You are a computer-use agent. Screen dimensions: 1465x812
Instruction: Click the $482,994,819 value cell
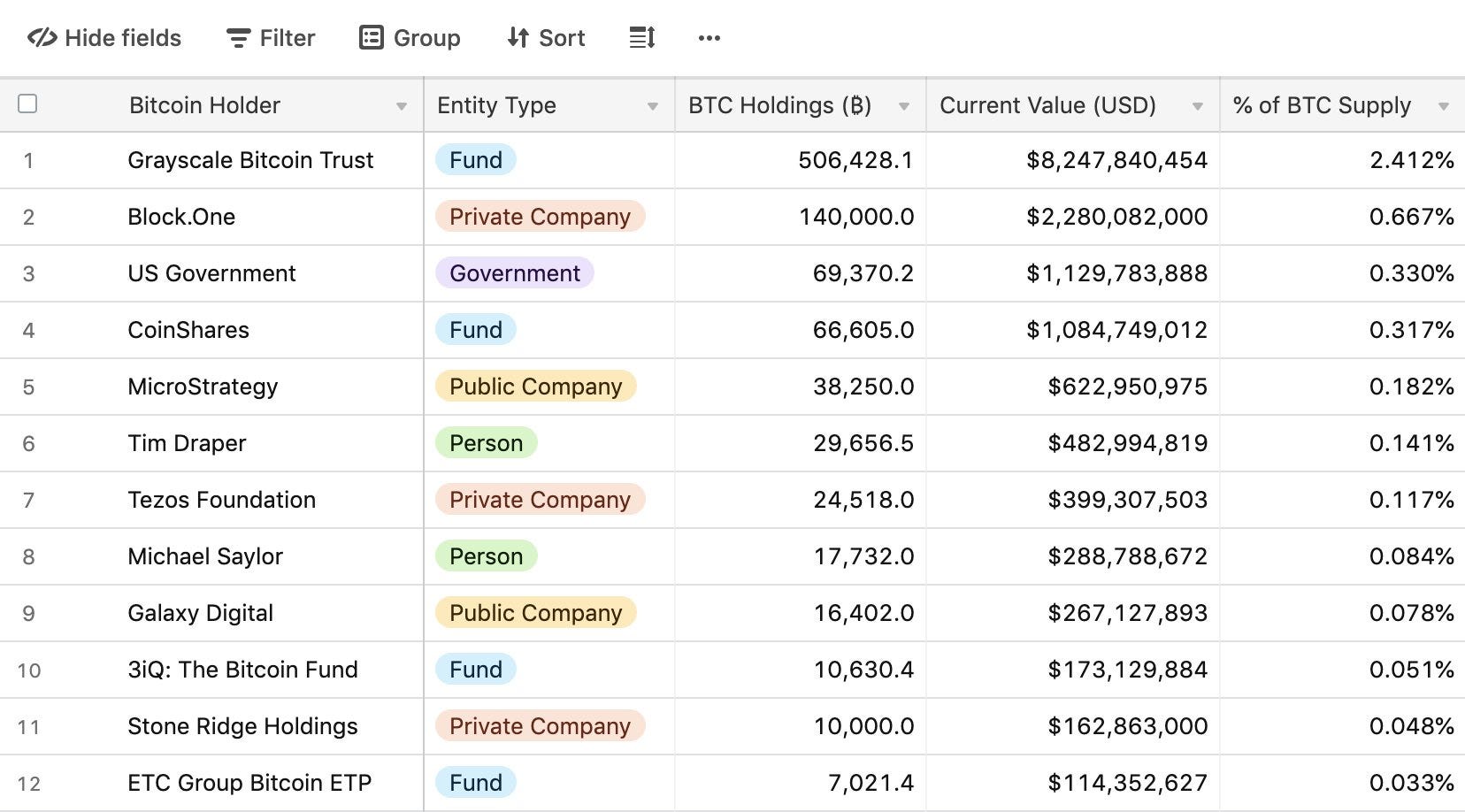point(1073,443)
